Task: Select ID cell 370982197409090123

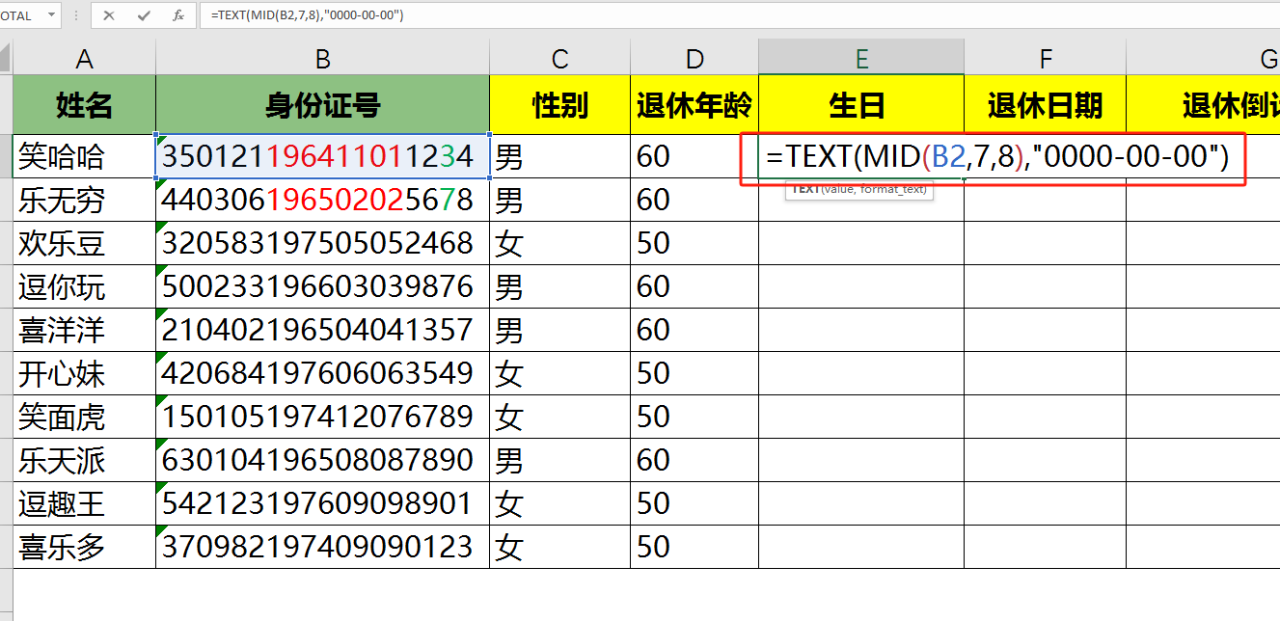Action: [x=322, y=547]
